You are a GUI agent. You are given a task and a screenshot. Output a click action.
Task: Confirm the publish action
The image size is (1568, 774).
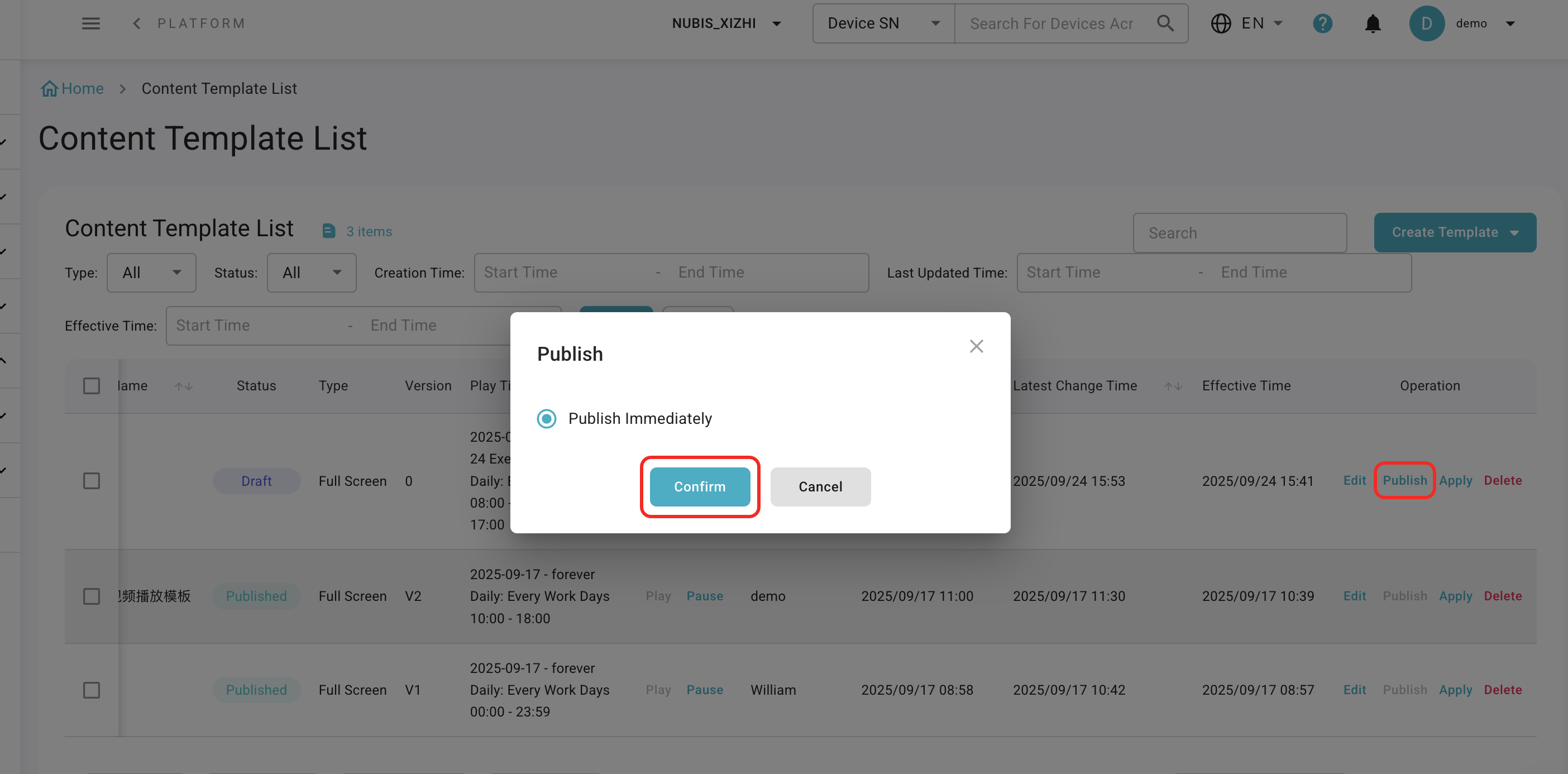699,486
